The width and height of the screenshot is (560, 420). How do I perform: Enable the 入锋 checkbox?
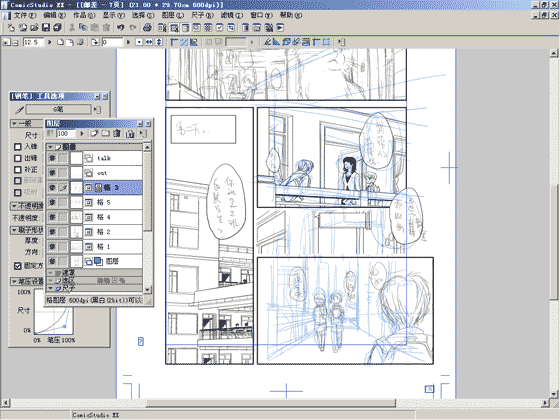[18, 147]
